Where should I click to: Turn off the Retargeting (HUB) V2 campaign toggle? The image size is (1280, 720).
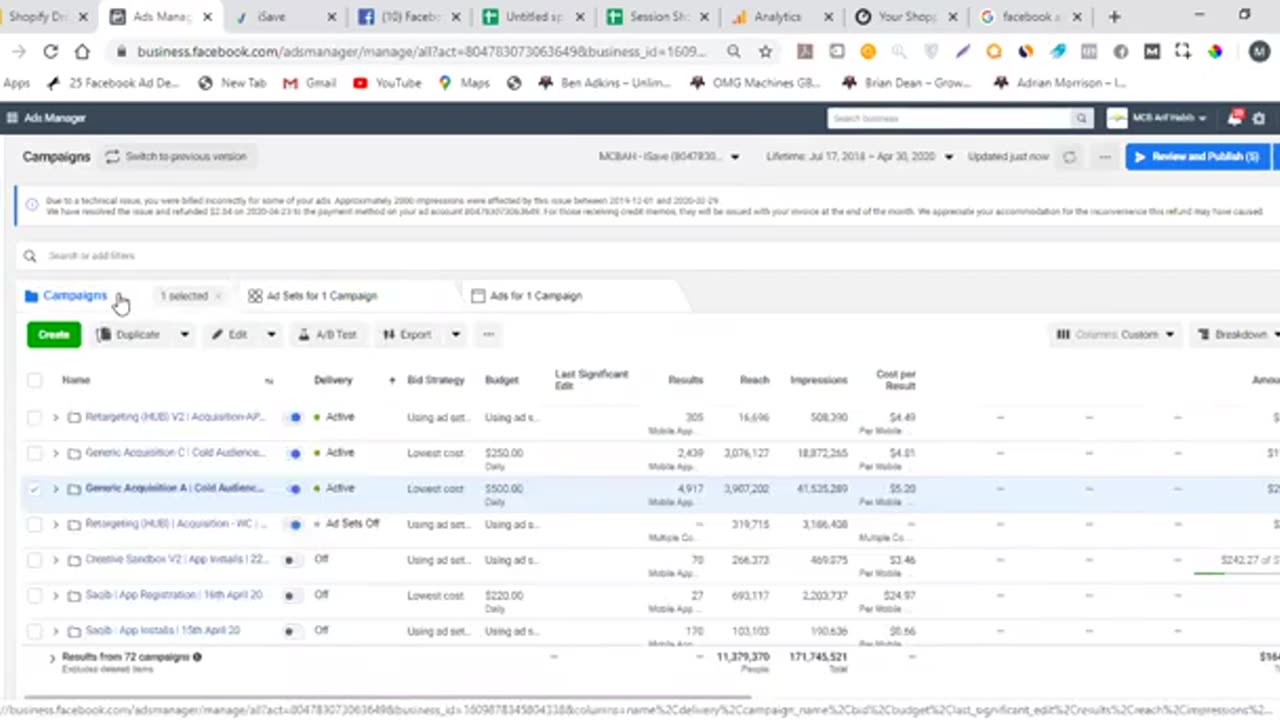coord(293,417)
